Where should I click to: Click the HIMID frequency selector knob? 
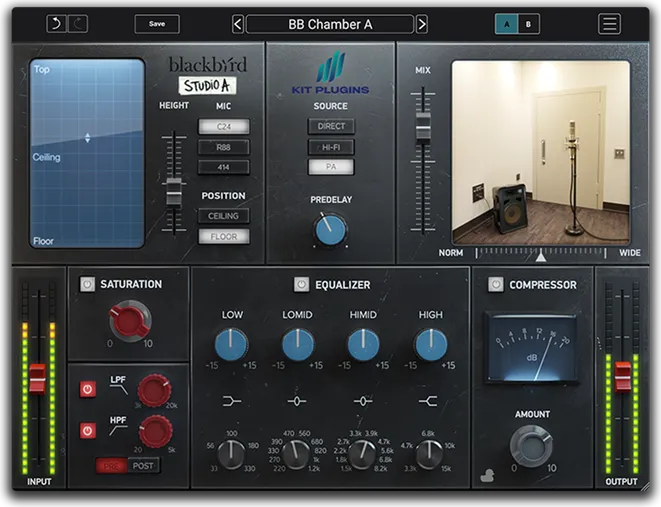(x=362, y=454)
